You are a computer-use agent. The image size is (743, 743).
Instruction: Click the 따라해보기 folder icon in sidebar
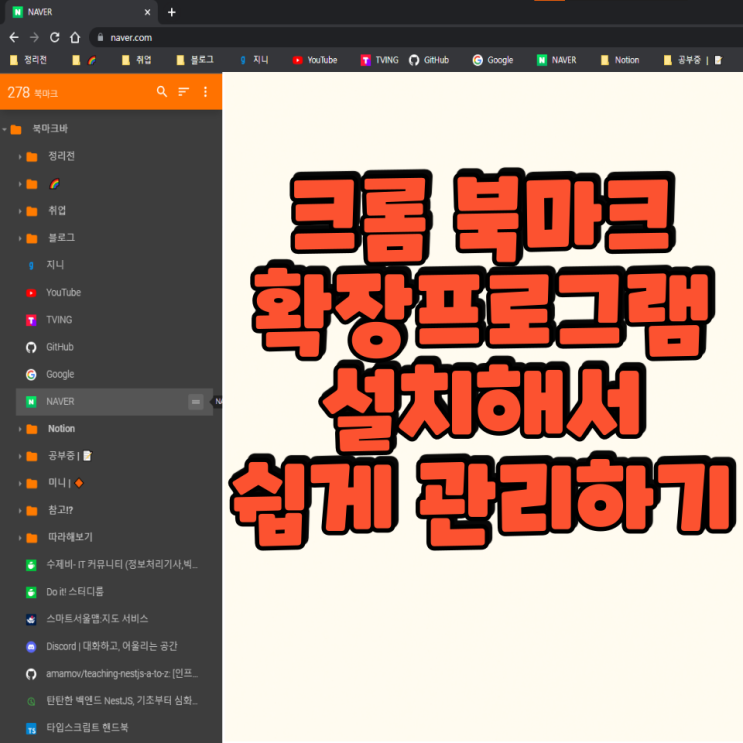click(32, 538)
